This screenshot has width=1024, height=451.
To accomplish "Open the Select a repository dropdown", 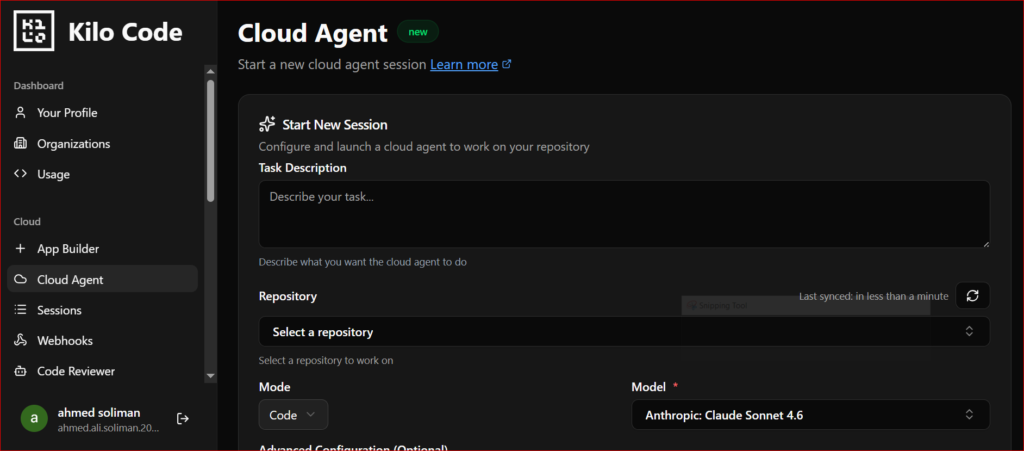I will point(624,332).
